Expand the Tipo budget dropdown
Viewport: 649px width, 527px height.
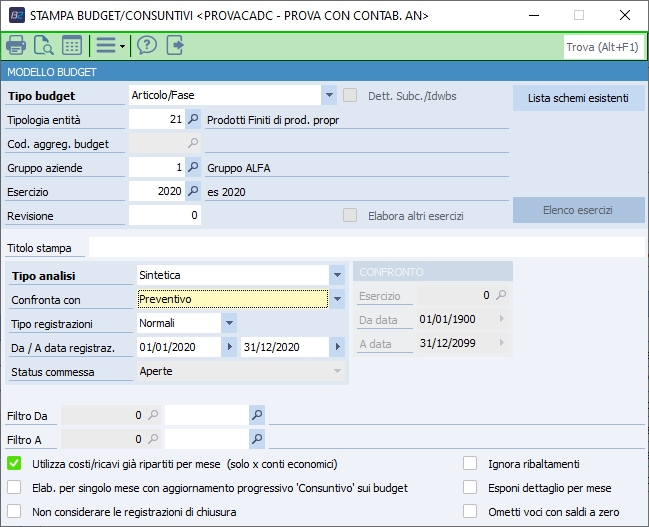pos(329,96)
